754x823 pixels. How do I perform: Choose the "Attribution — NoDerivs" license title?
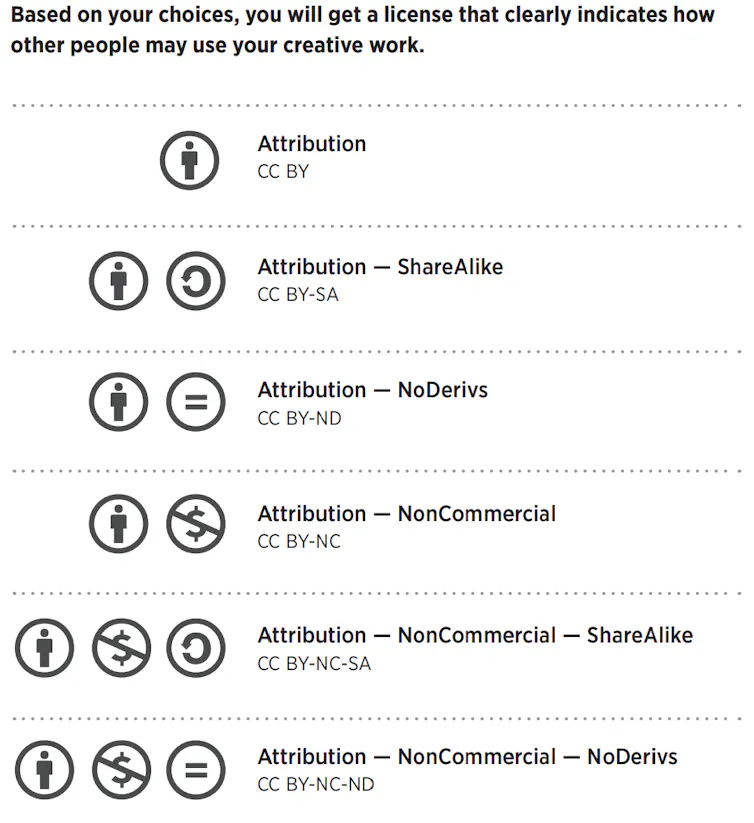click(x=373, y=390)
